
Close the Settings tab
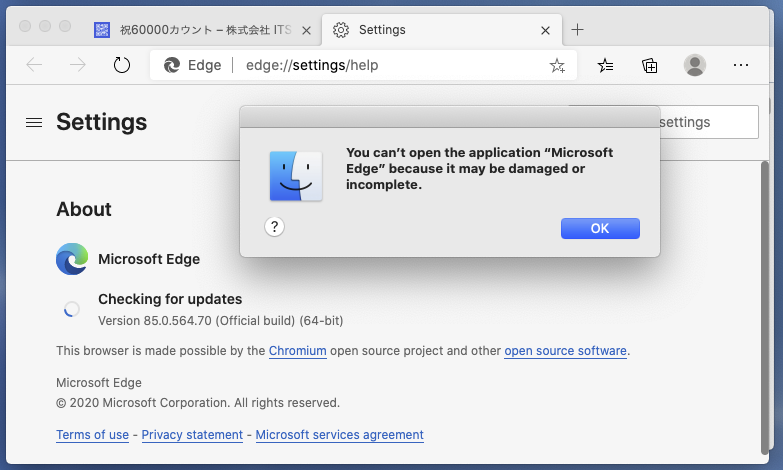click(545, 30)
